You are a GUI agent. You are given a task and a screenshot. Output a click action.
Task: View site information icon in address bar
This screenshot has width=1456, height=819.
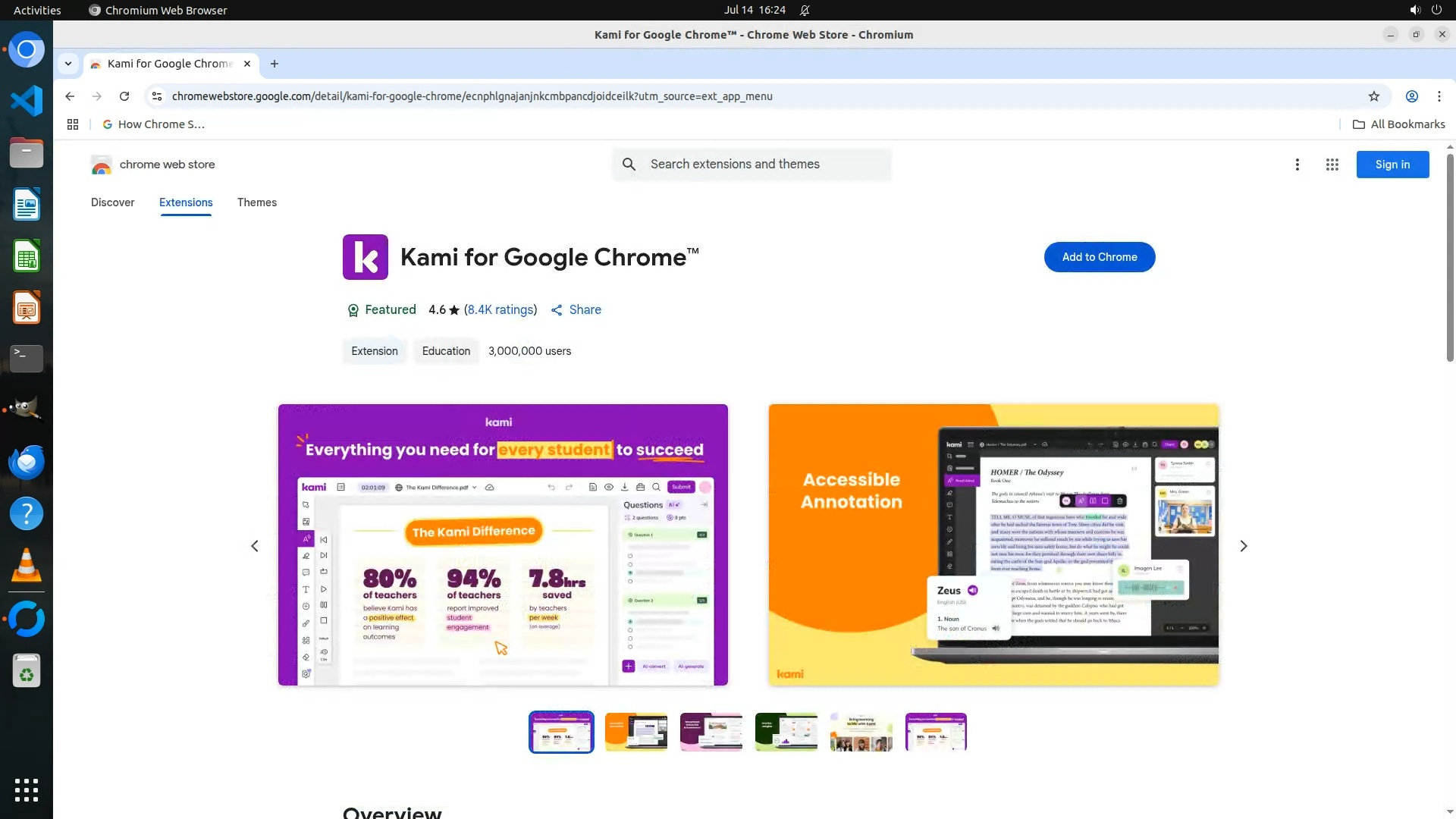coord(157,96)
